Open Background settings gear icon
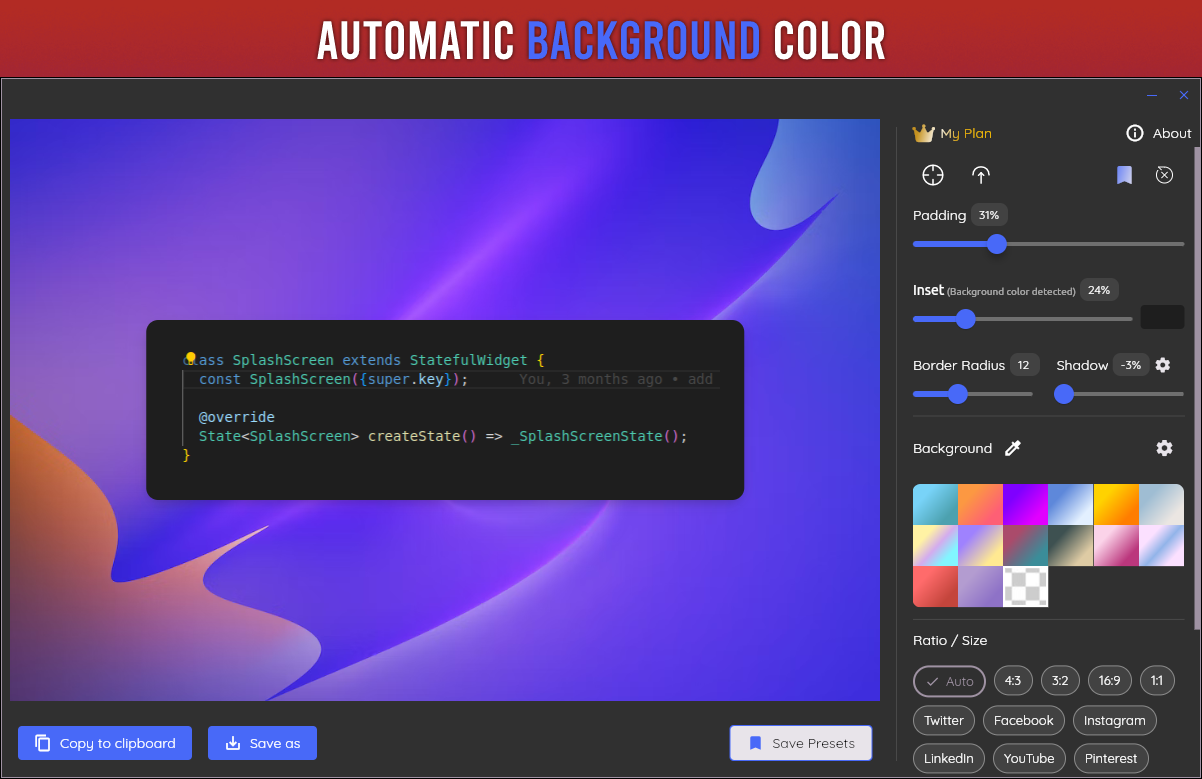The image size is (1202, 779). point(1164,448)
